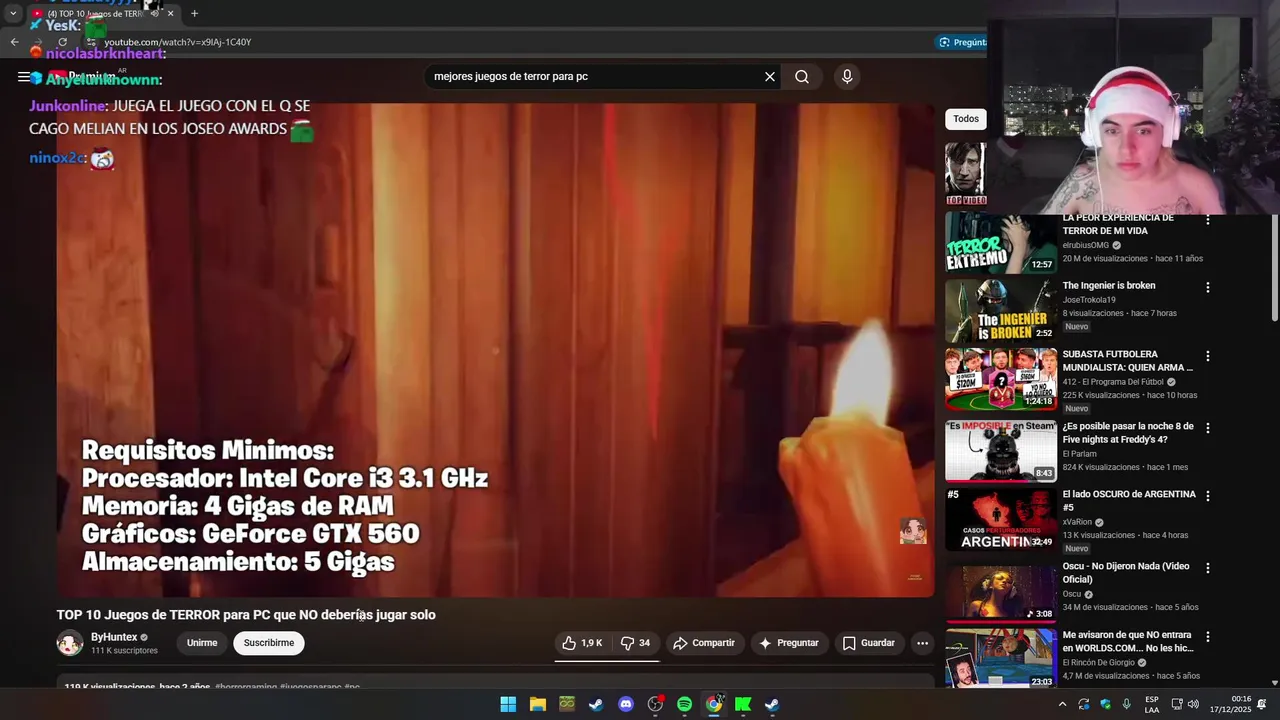Image resolution: width=1280 pixels, height=720 pixels.
Task: Open the ByHuntex channel name link
Action: click(114, 637)
